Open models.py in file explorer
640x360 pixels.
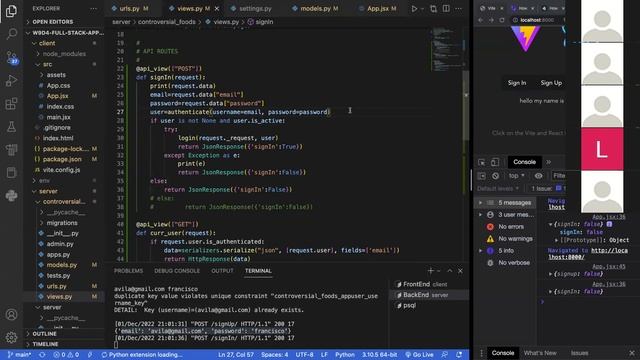pos(62,265)
